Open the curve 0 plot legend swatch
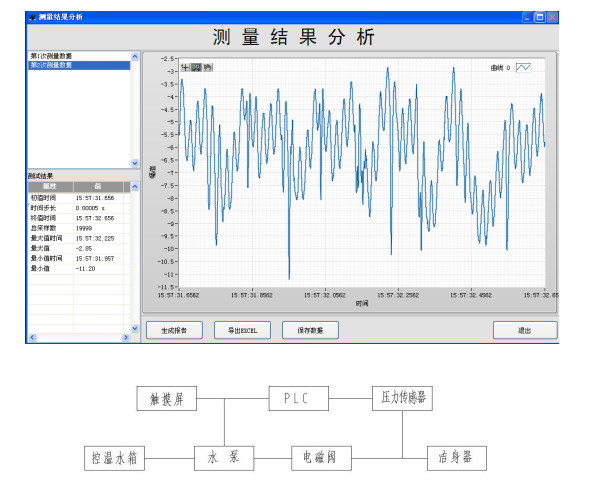Image resolution: width=589 pixels, height=487 pixels. (523, 68)
